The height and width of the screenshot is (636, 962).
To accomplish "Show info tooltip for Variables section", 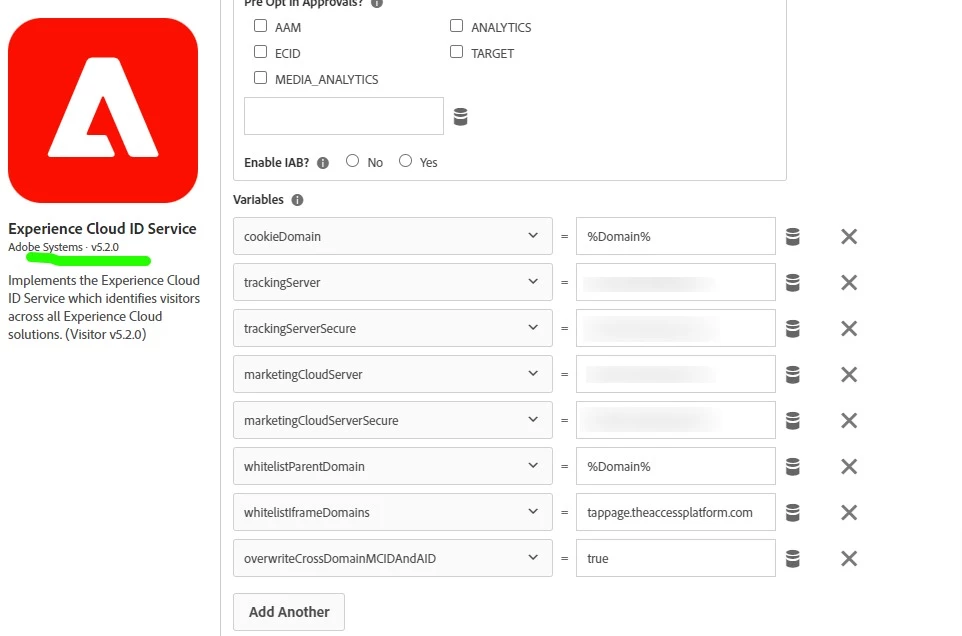I will [x=298, y=200].
